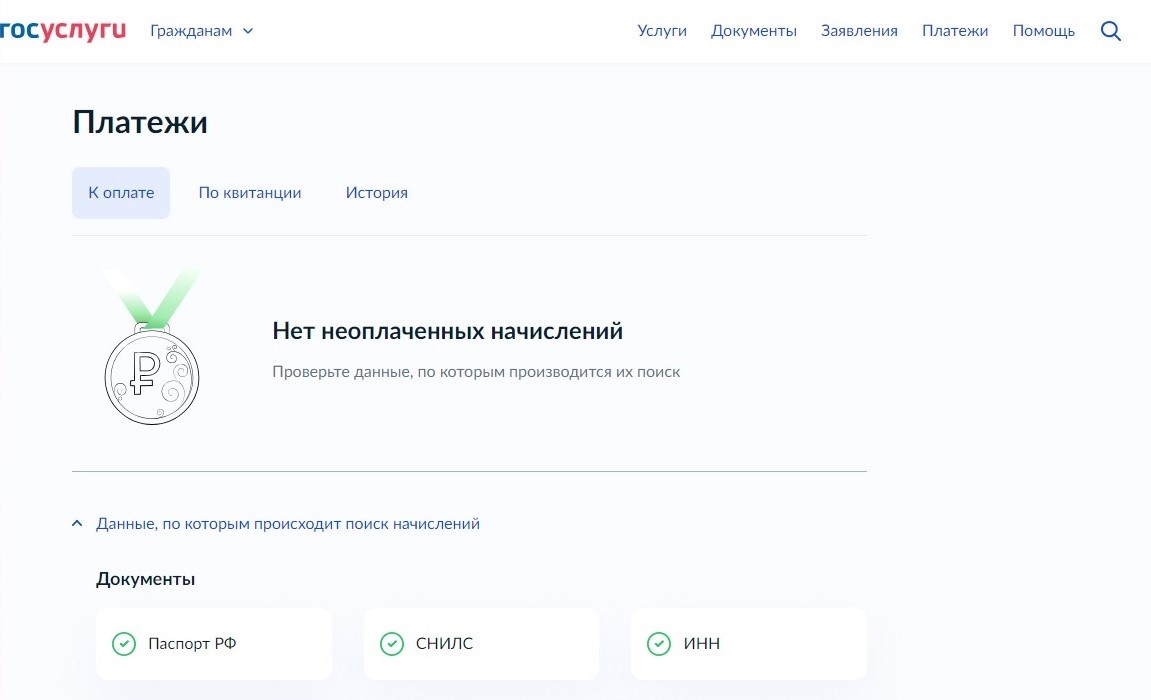Open the Заявления menu item
The height and width of the screenshot is (700, 1151).
coord(859,31)
